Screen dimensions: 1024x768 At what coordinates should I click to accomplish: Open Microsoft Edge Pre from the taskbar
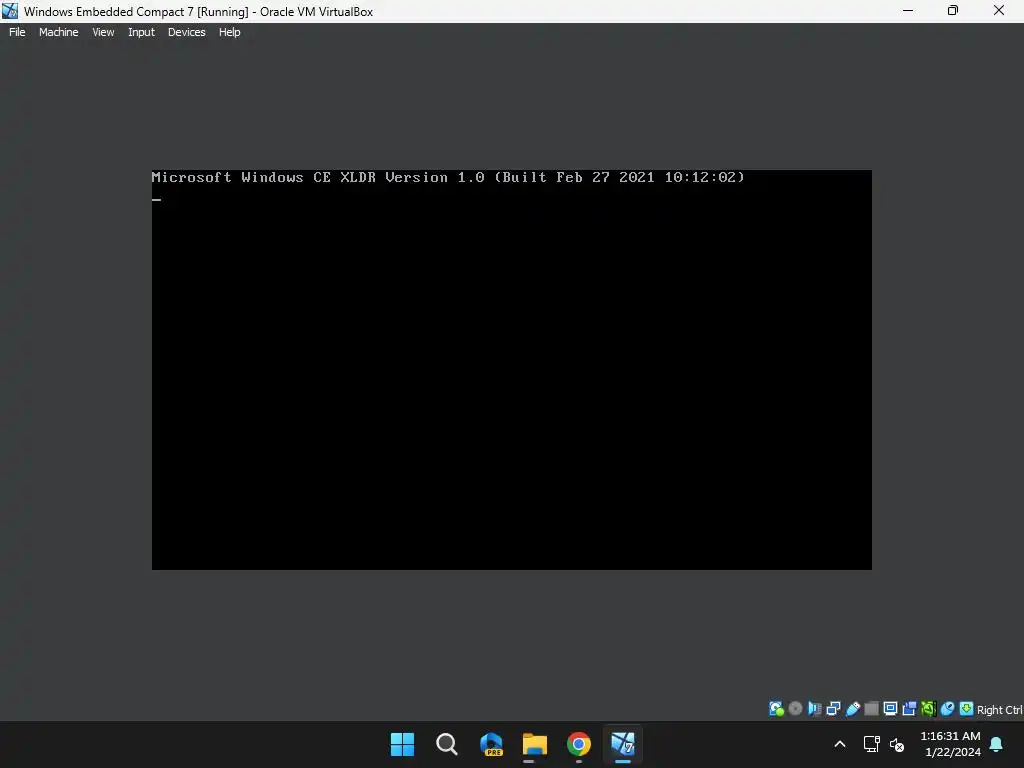tap(491, 744)
